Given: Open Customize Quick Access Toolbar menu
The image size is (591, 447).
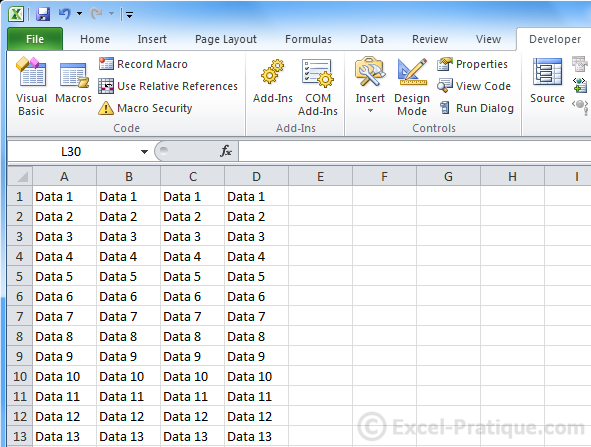Looking at the screenshot, I should coord(129,15).
